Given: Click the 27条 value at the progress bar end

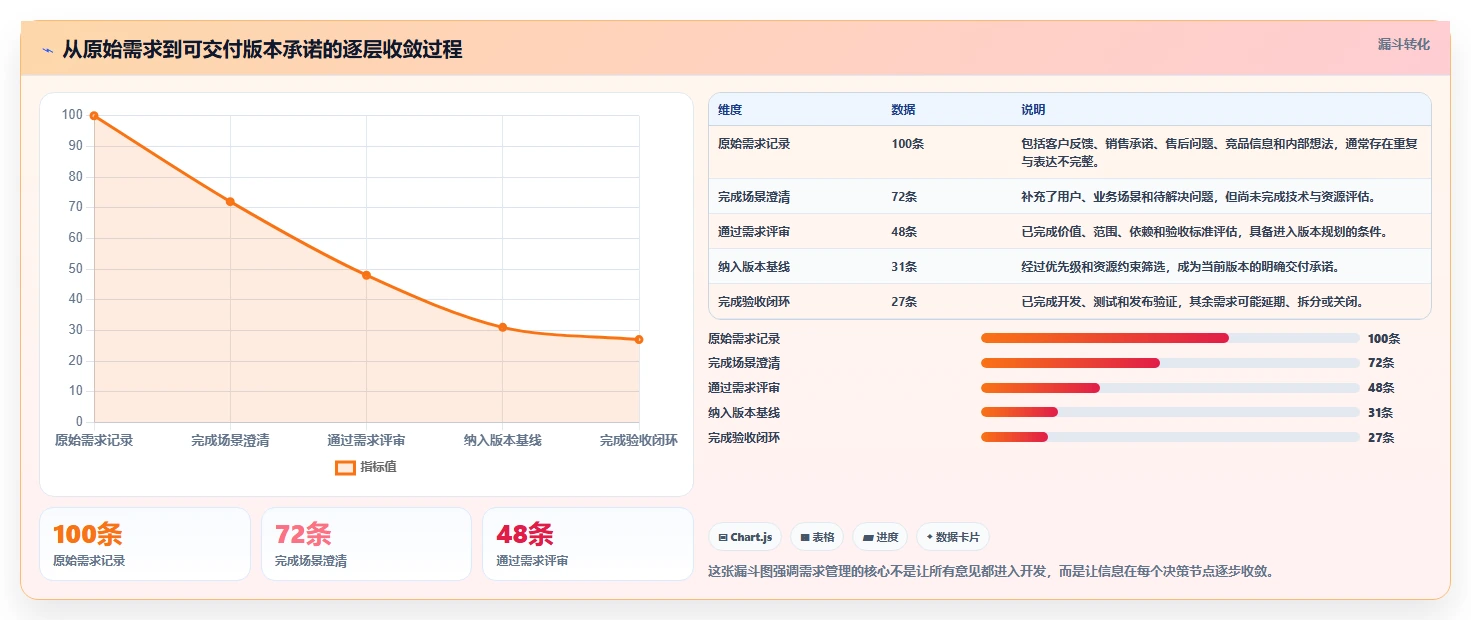Looking at the screenshot, I should [1381, 438].
